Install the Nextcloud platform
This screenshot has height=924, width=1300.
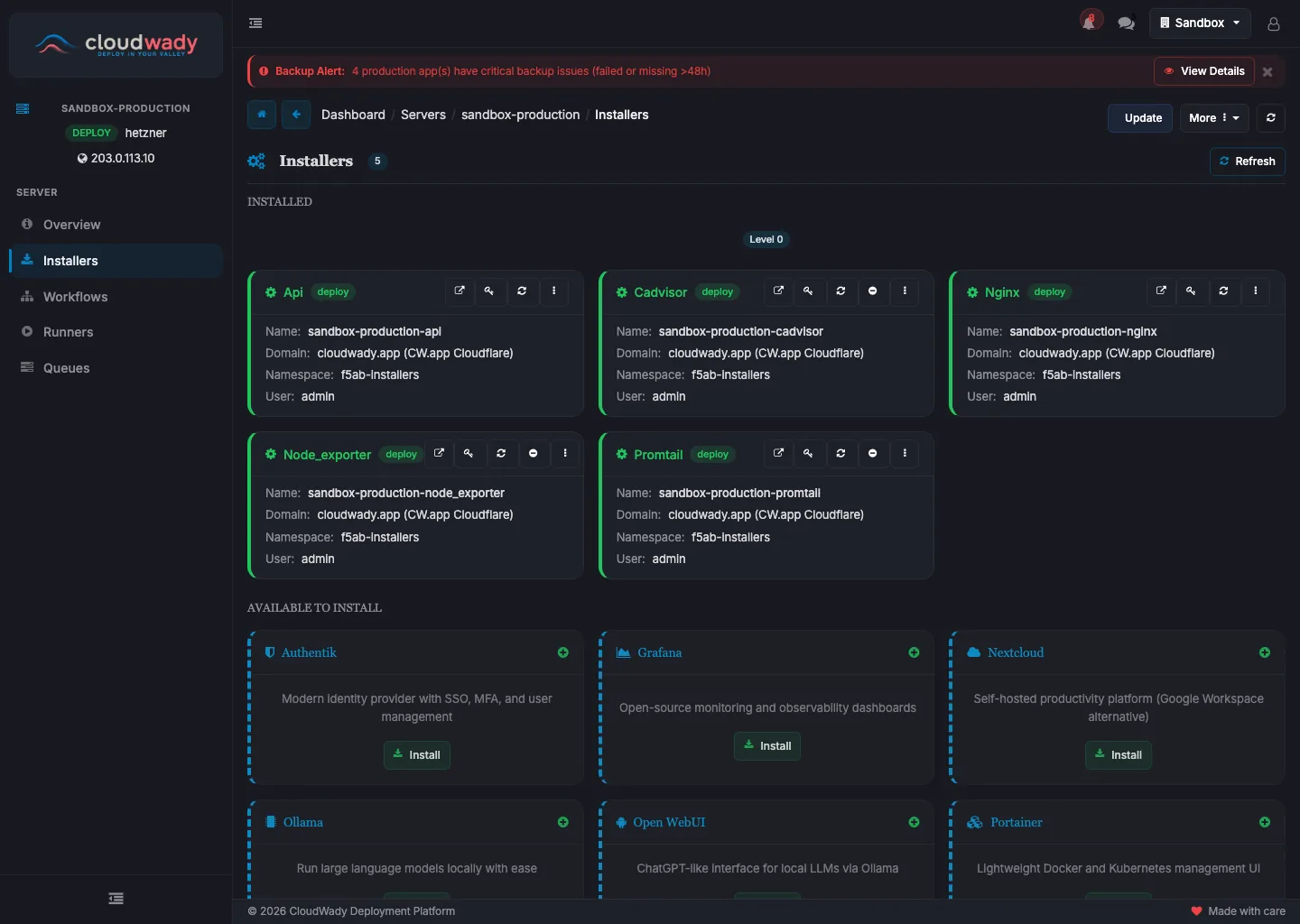point(1119,755)
